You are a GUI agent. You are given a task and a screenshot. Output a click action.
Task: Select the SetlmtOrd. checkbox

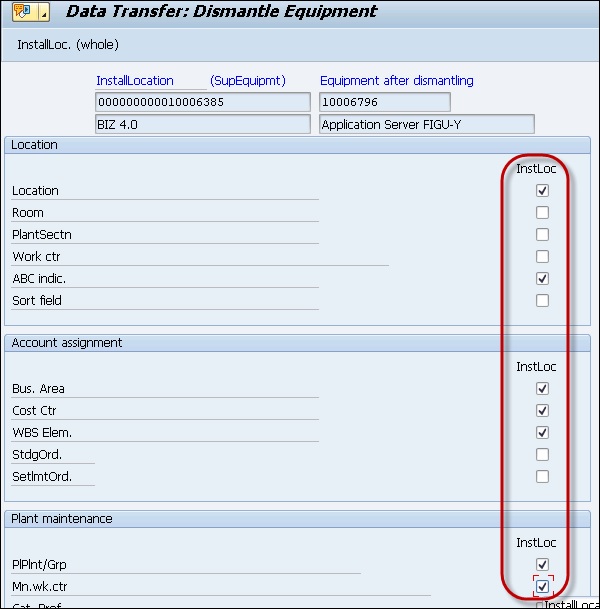(x=542, y=477)
